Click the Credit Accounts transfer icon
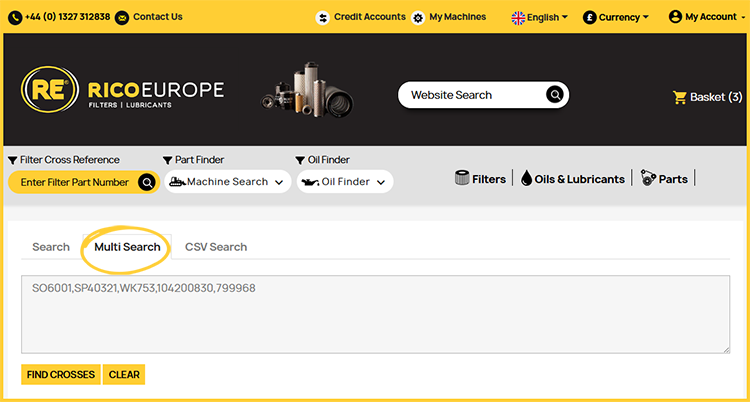This screenshot has height=402, width=750. [323, 18]
